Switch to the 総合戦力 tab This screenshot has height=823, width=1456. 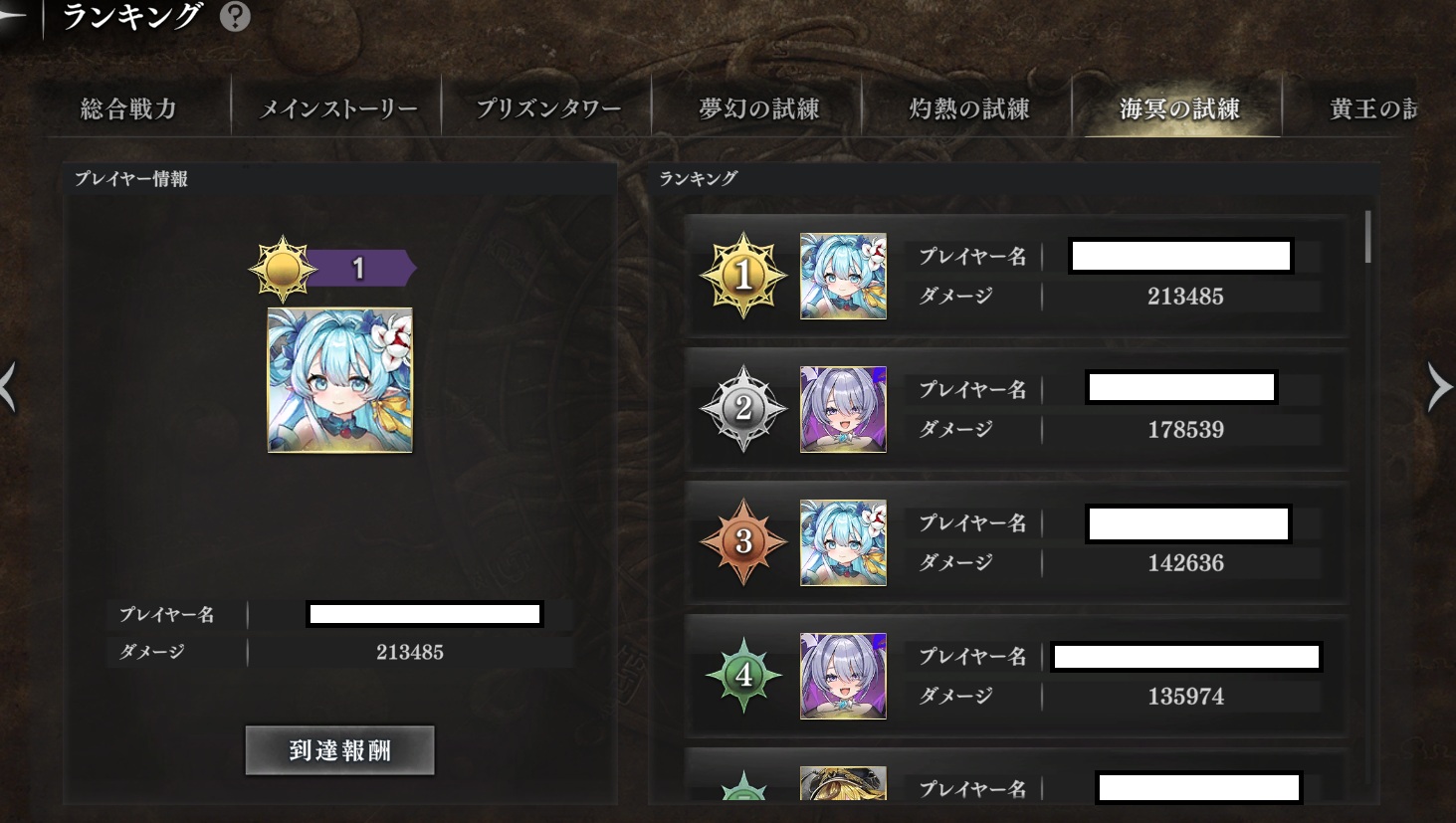128,108
